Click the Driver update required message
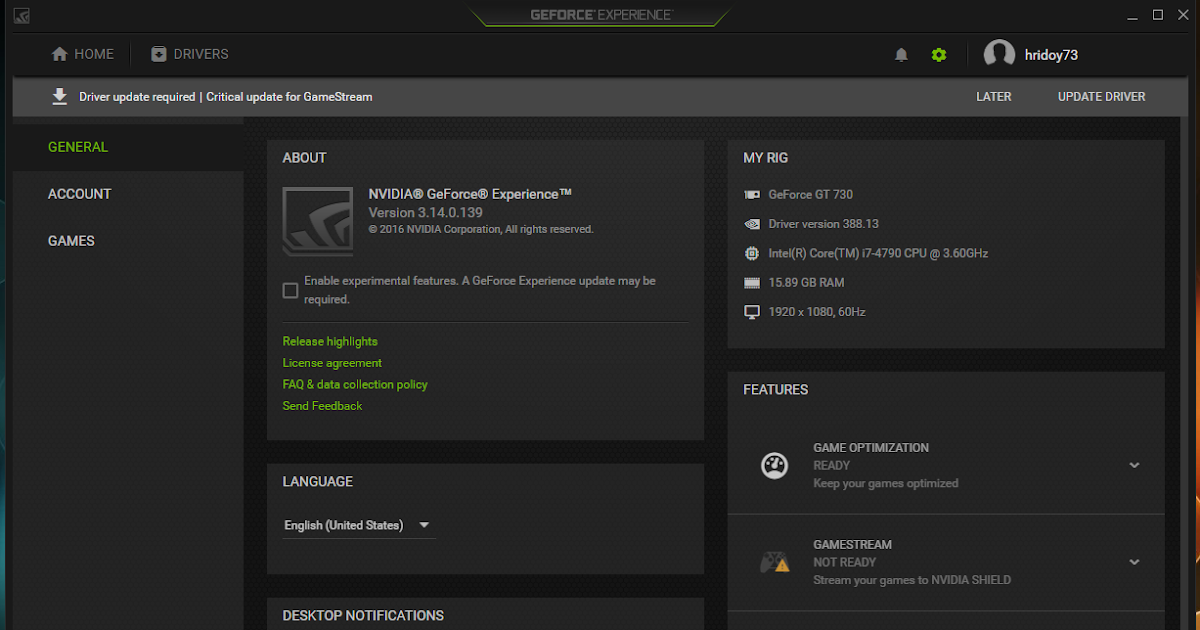The height and width of the screenshot is (630, 1200). pyautogui.click(x=226, y=97)
